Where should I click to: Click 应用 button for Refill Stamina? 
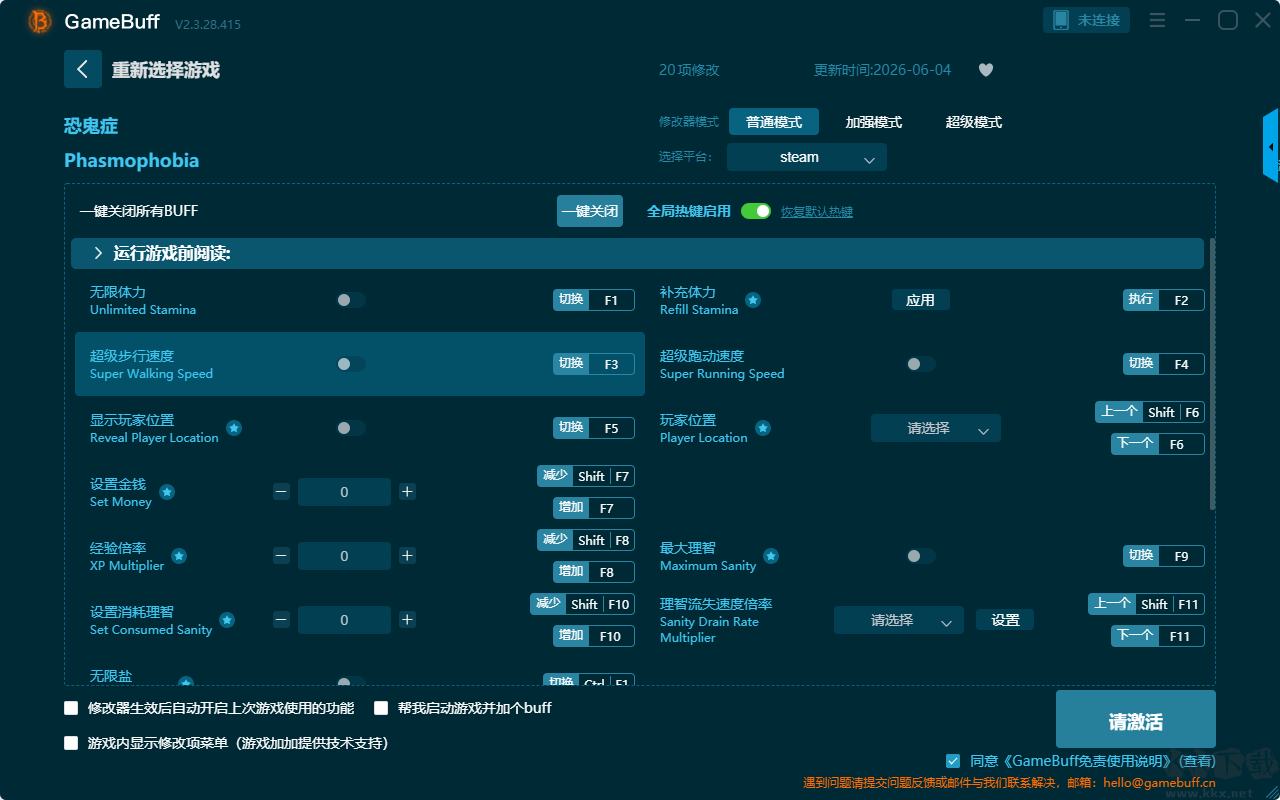[x=920, y=300]
